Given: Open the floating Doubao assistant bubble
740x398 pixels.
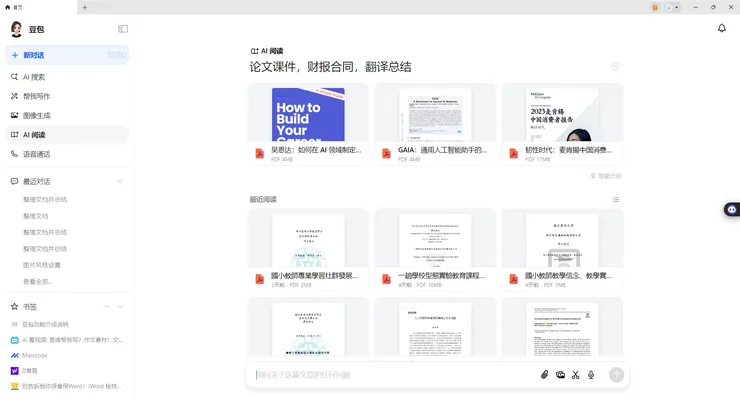Looking at the screenshot, I should [x=732, y=209].
